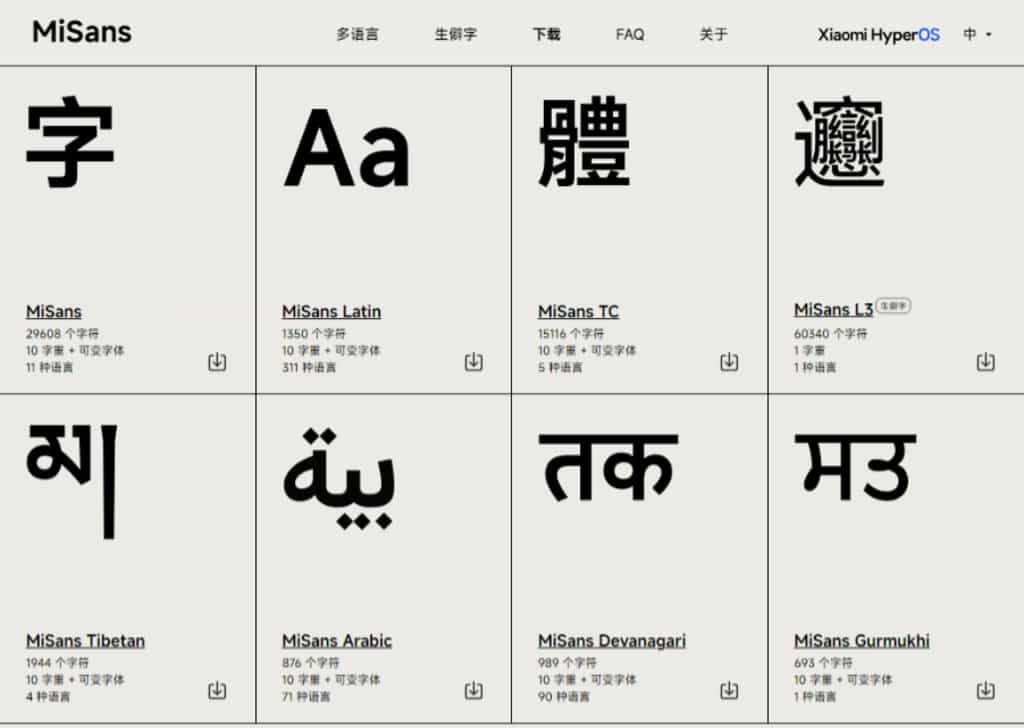Click the text '1 字重' under MiSans L3
This screenshot has width=1024, height=728.
(x=808, y=351)
